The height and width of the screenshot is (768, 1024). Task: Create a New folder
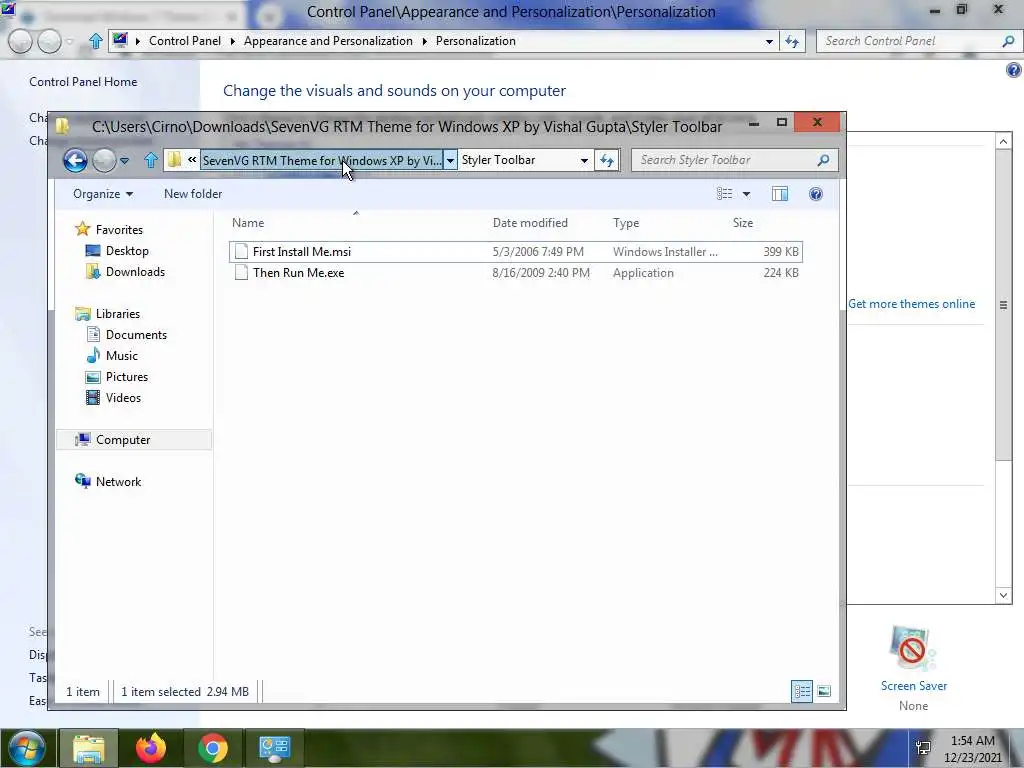click(193, 194)
